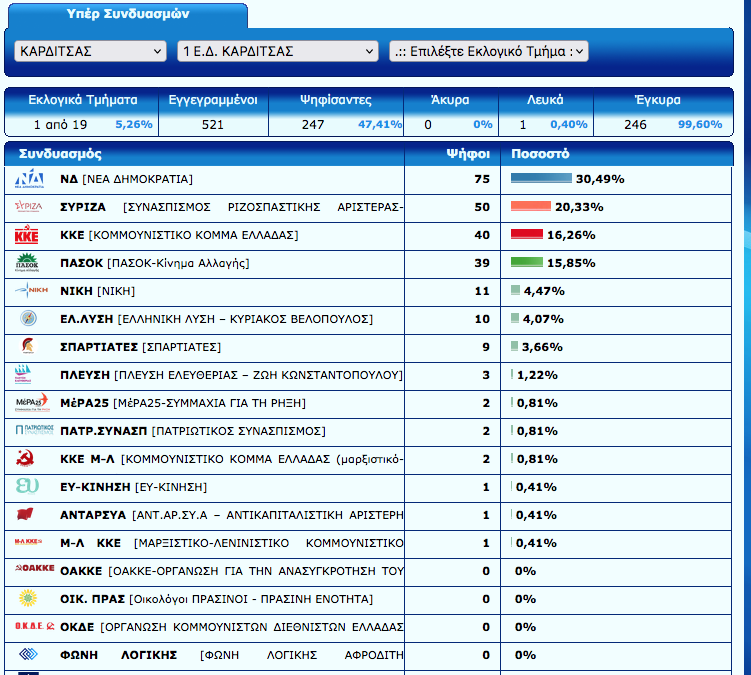Click the Συνδυασμός column header
The image size is (751, 675).
[61, 155]
